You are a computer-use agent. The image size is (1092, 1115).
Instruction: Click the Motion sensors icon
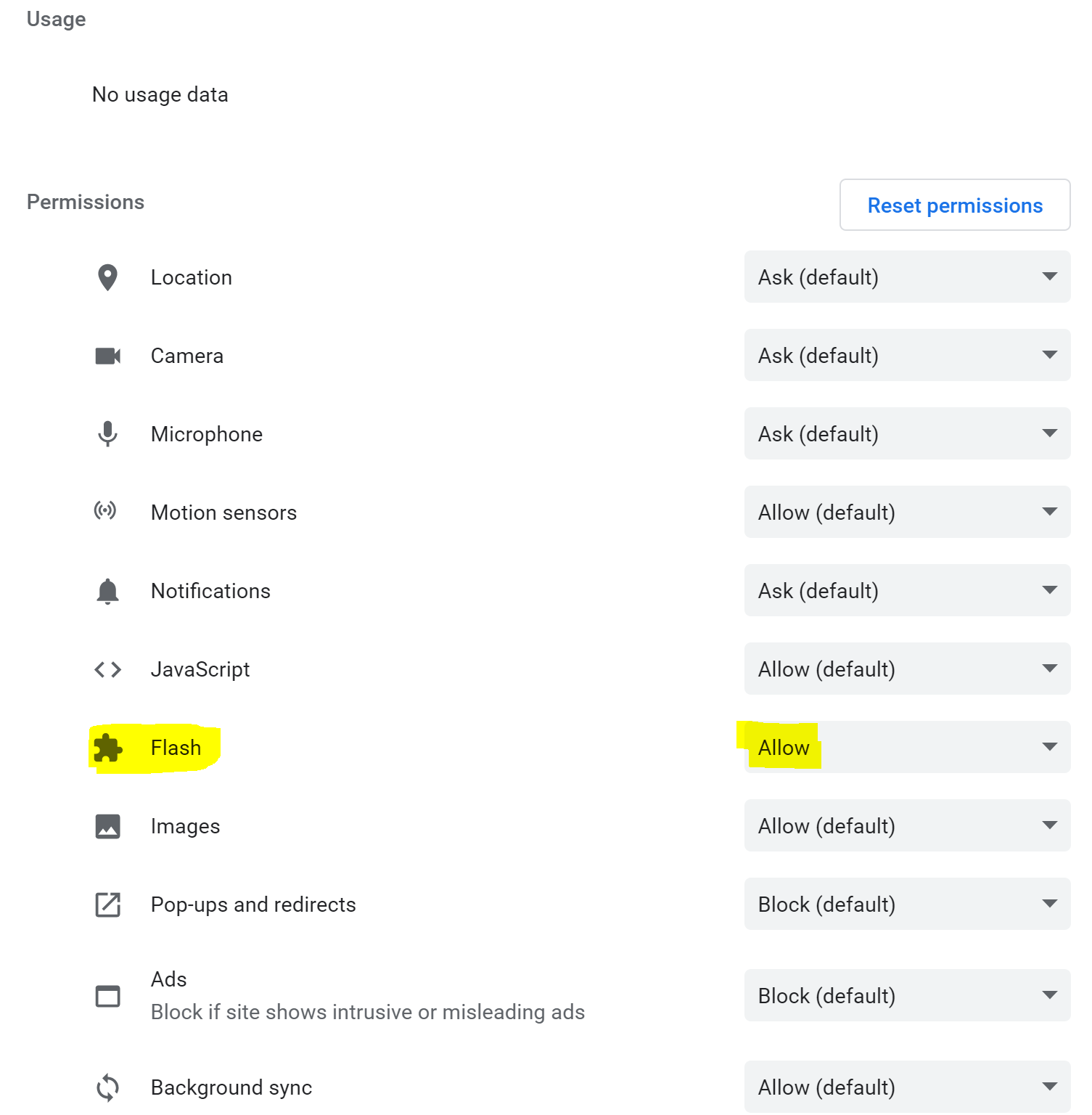coord(107,512)
